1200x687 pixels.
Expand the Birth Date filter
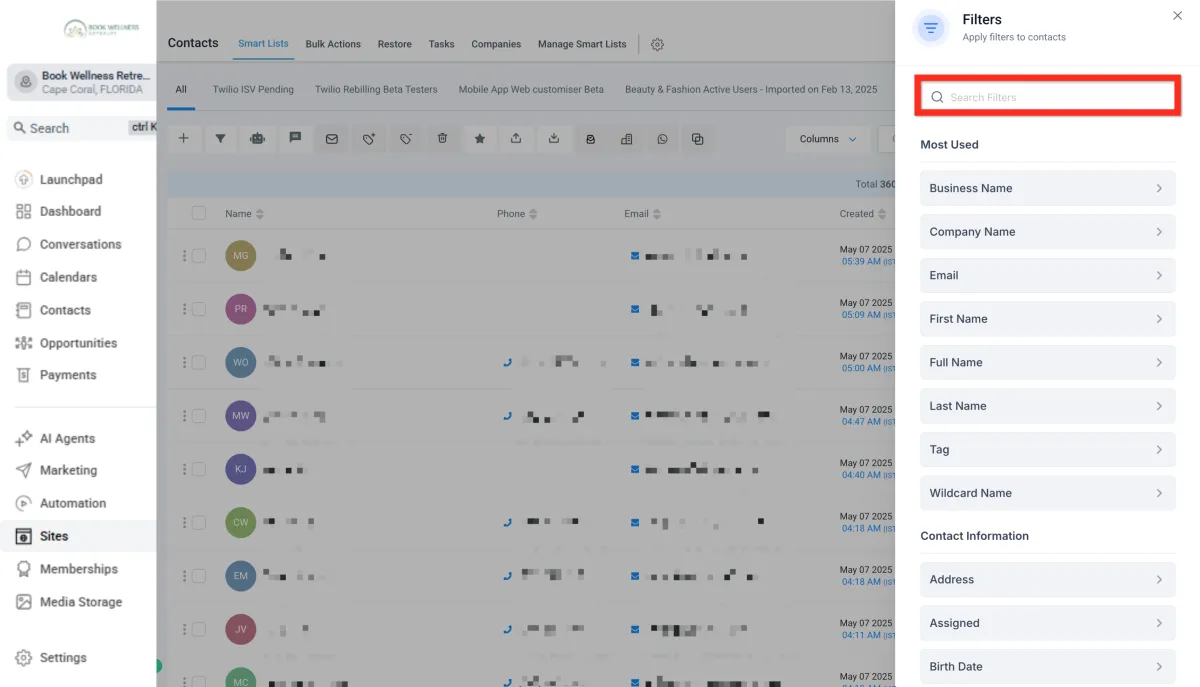pos(1047,667)
